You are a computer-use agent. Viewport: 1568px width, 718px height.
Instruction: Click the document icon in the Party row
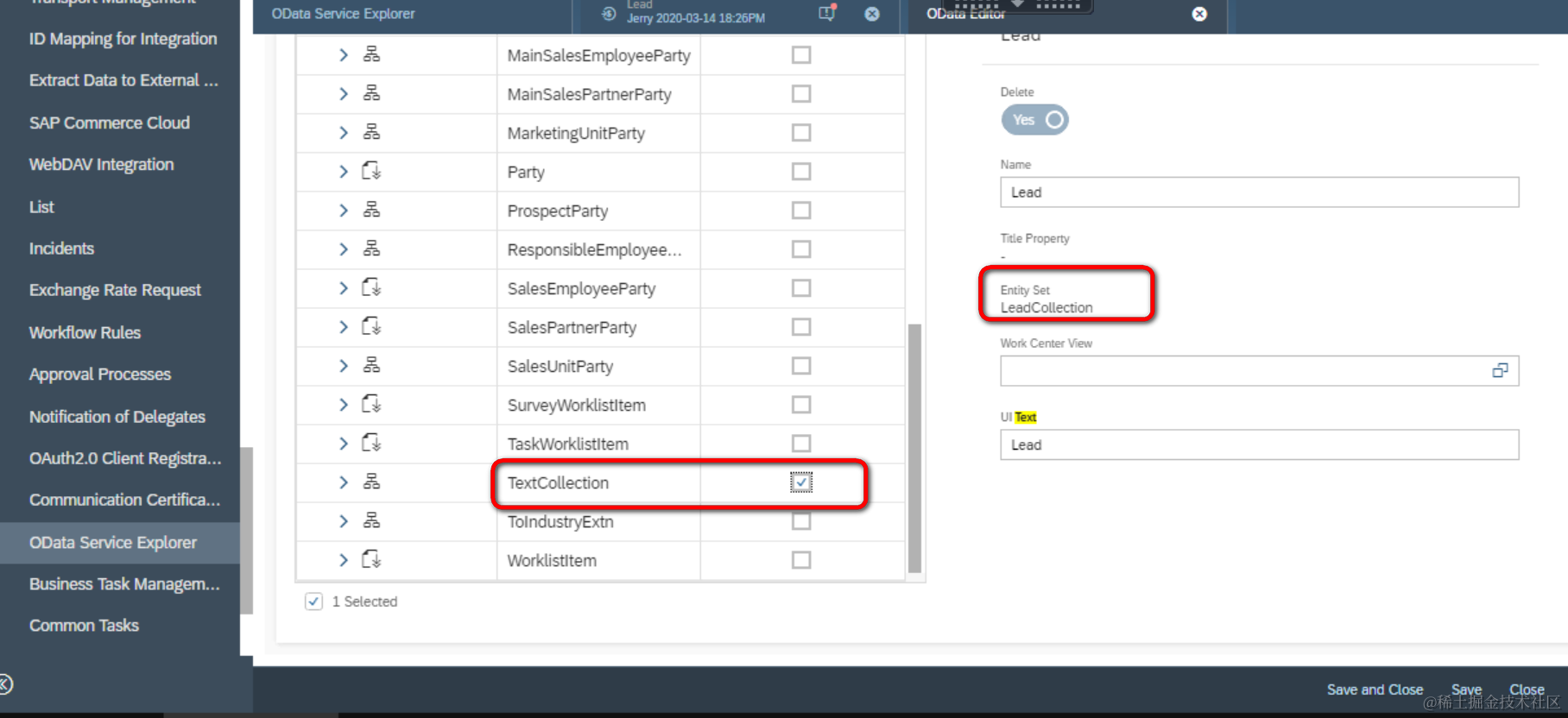371,171
